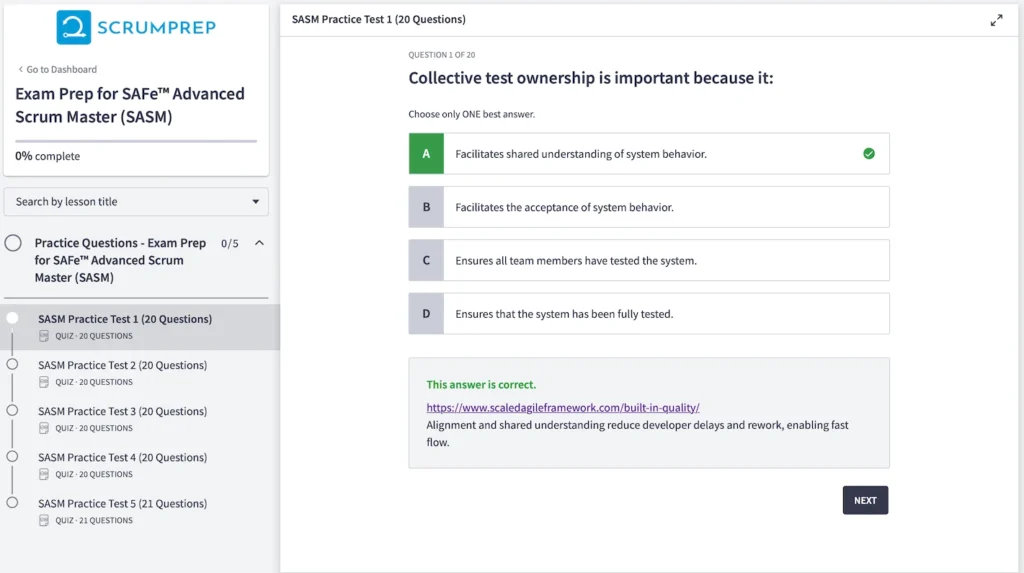Image resolution: width=1024 pixels, height=573 pixels.
Task: Pick answer D about fully tested system
Action: (x=564, y=314)
